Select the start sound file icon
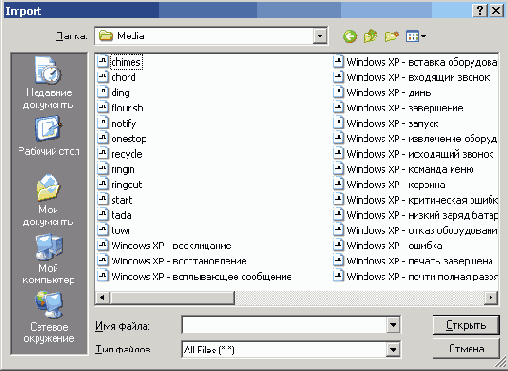 coord(103,200)
